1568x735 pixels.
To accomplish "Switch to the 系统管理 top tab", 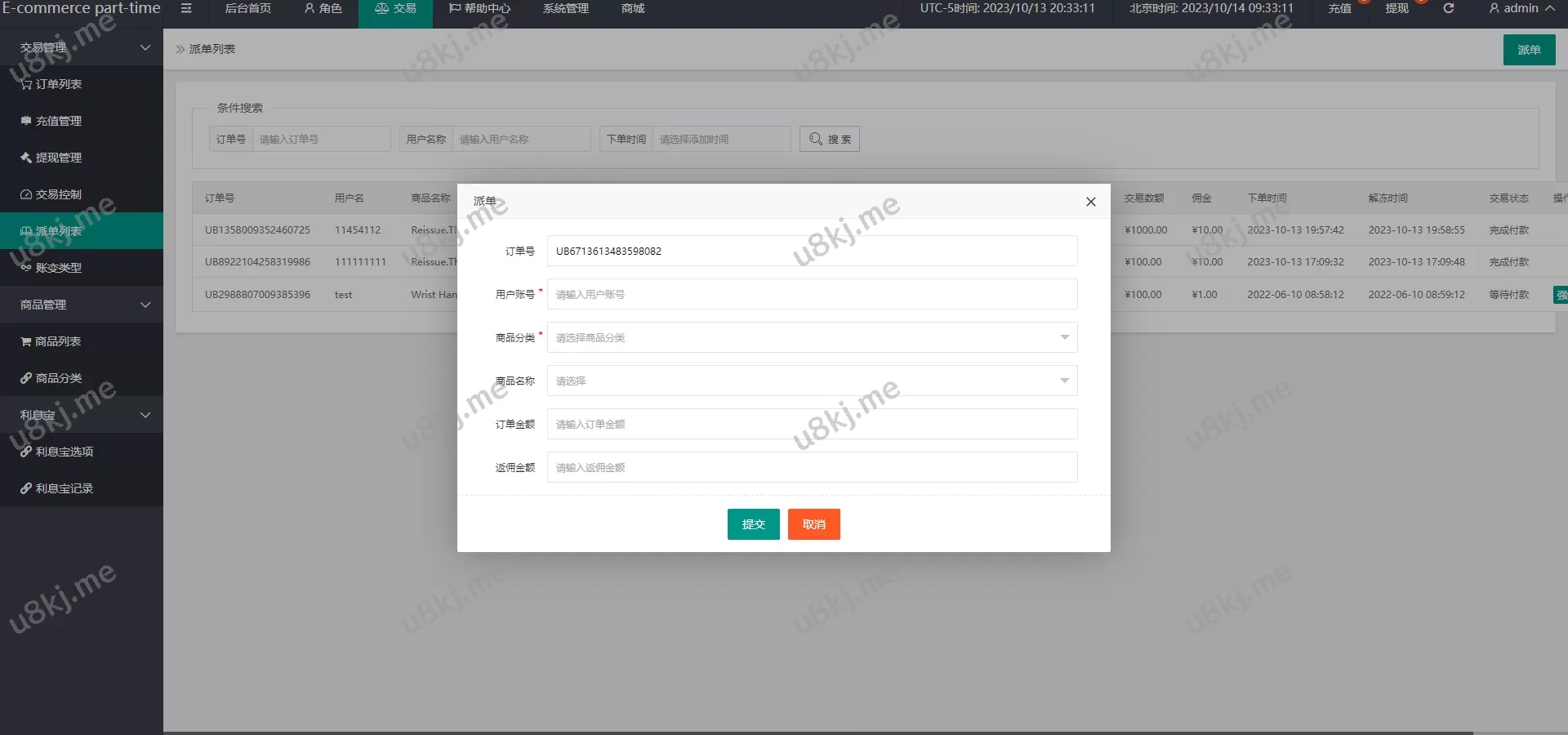I will click(x=565, y=8).
